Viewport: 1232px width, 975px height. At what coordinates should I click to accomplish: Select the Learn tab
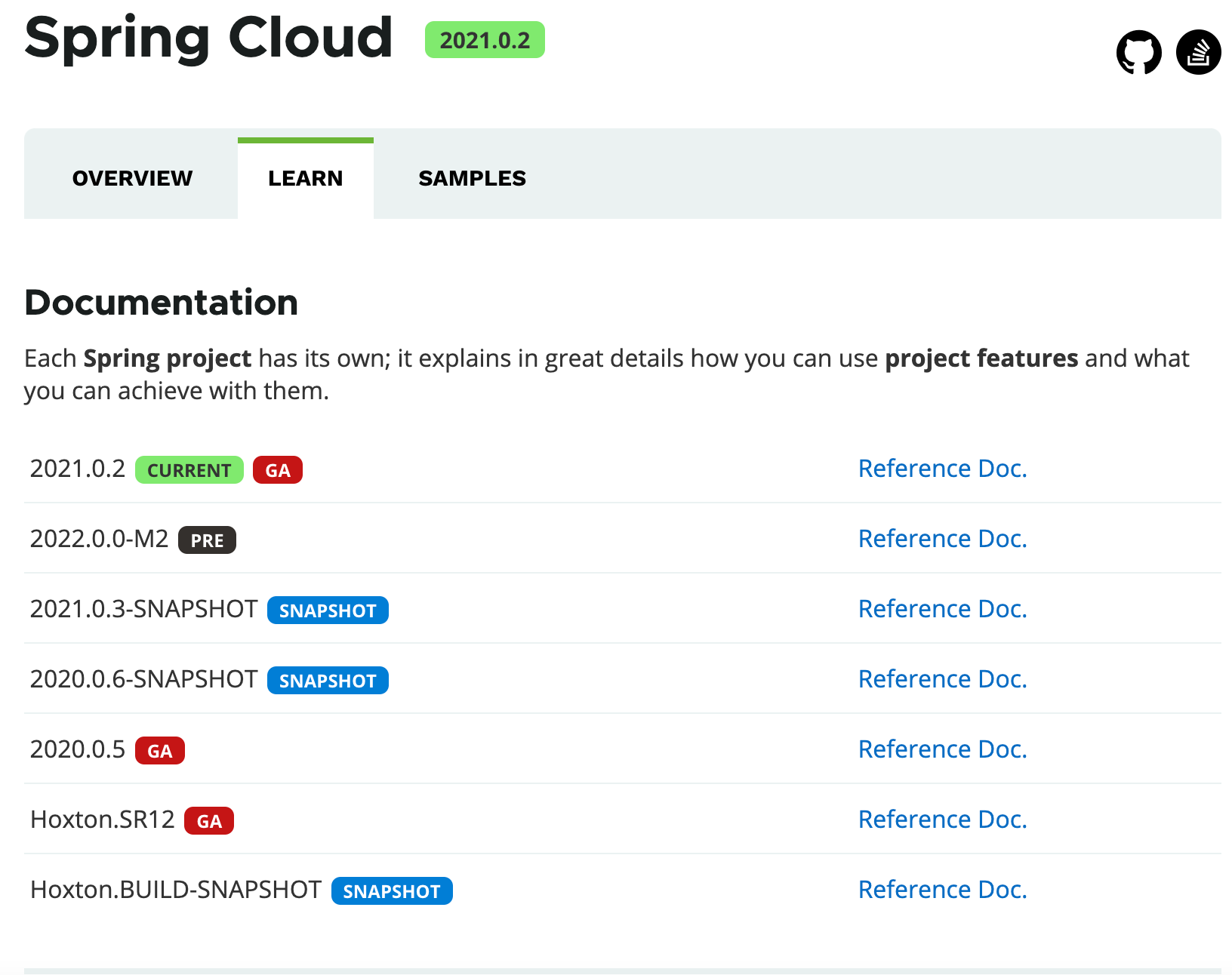point(305,179)
